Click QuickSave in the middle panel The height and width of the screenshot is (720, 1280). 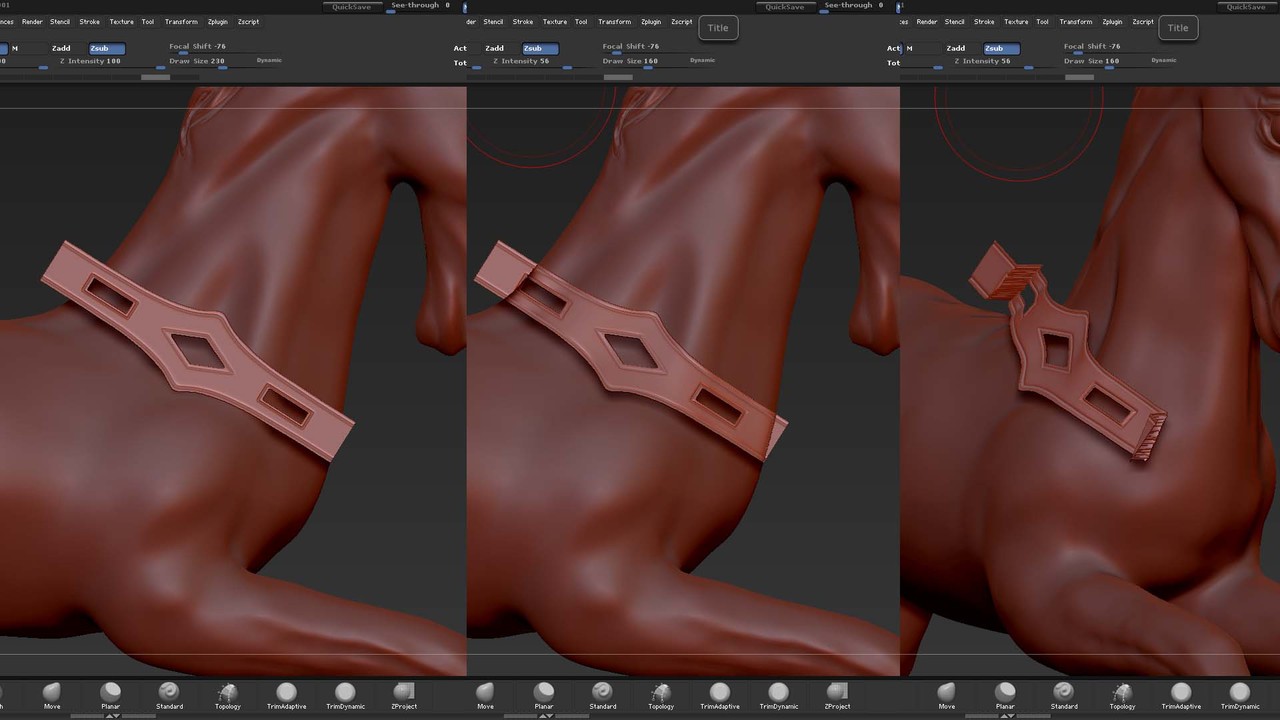(x=785, y=6)
